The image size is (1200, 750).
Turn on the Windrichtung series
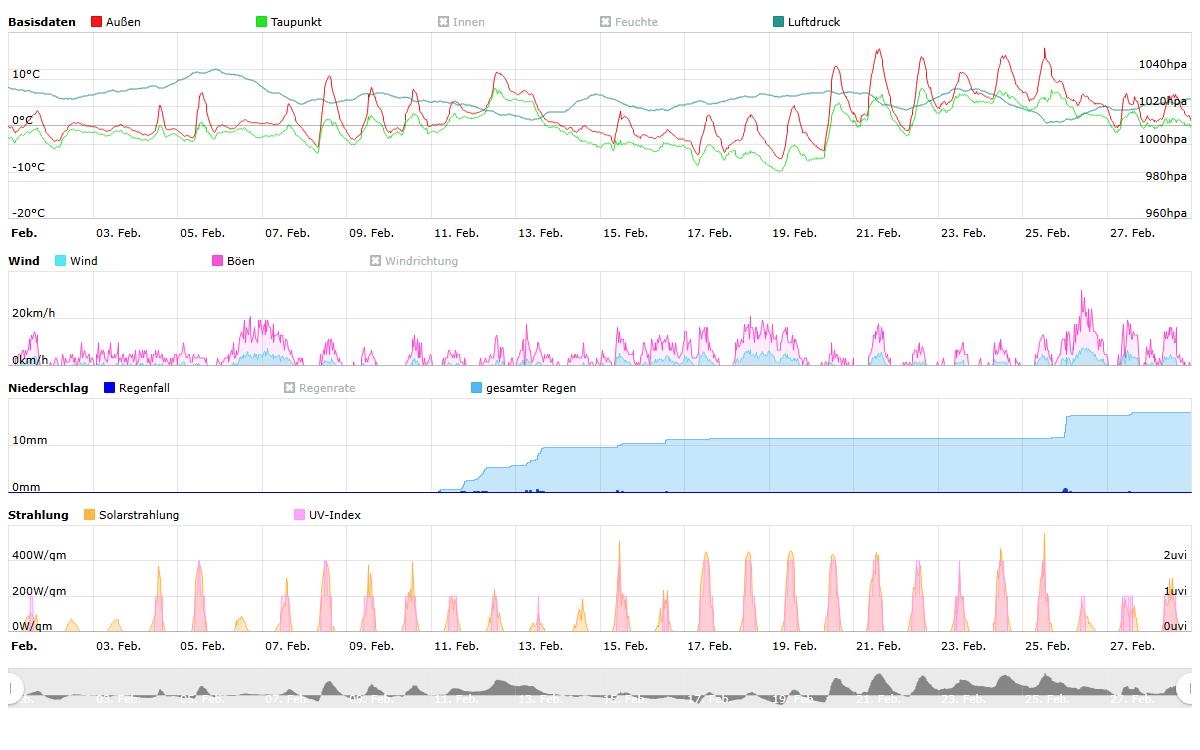(x=414, y=261)
